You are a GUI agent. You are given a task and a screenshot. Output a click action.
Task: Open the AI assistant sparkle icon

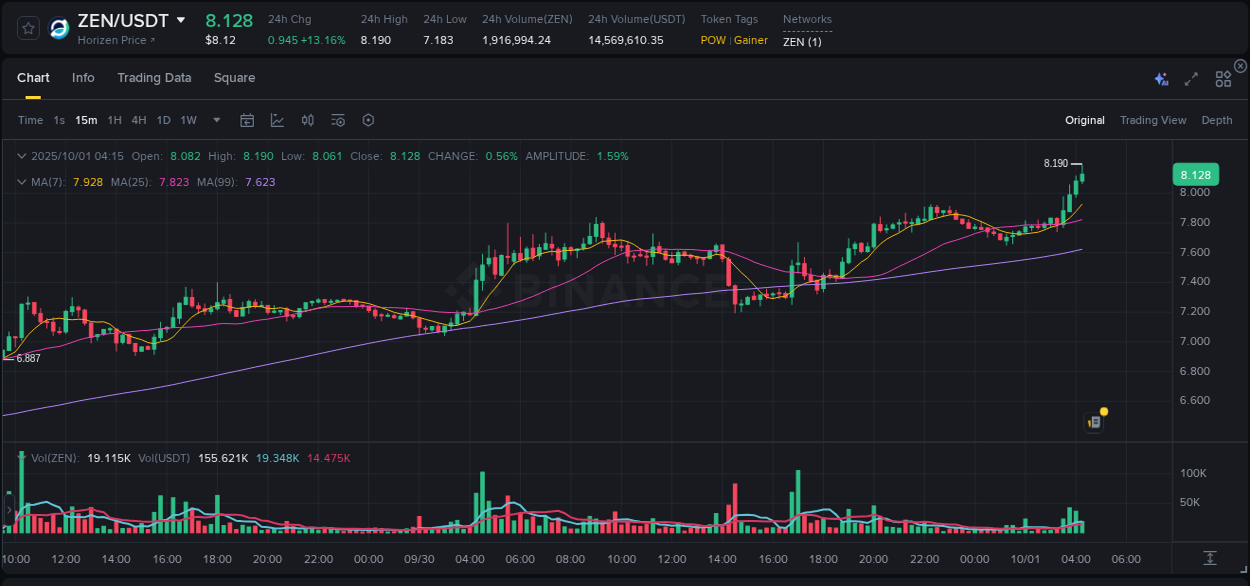[x=1160, y=78]
